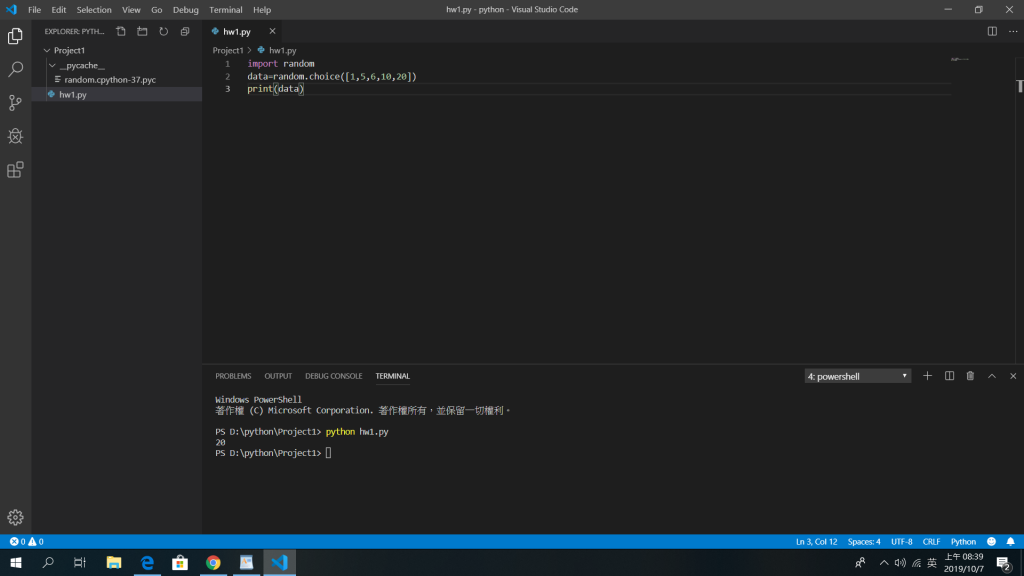Switch to the hw1.py editor tab
Viewport: 1024px width, 576px height.
[237, 31]
